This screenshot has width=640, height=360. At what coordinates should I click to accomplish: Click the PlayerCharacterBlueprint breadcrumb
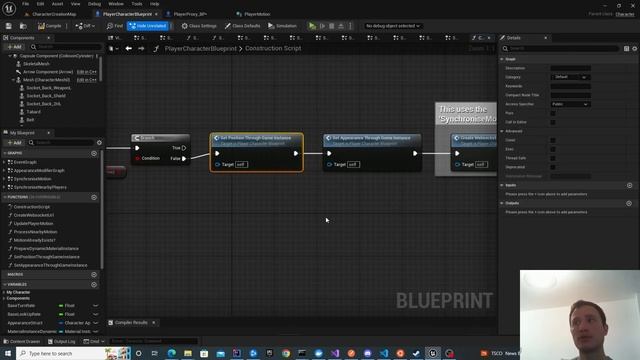click(x=200, y=49)
